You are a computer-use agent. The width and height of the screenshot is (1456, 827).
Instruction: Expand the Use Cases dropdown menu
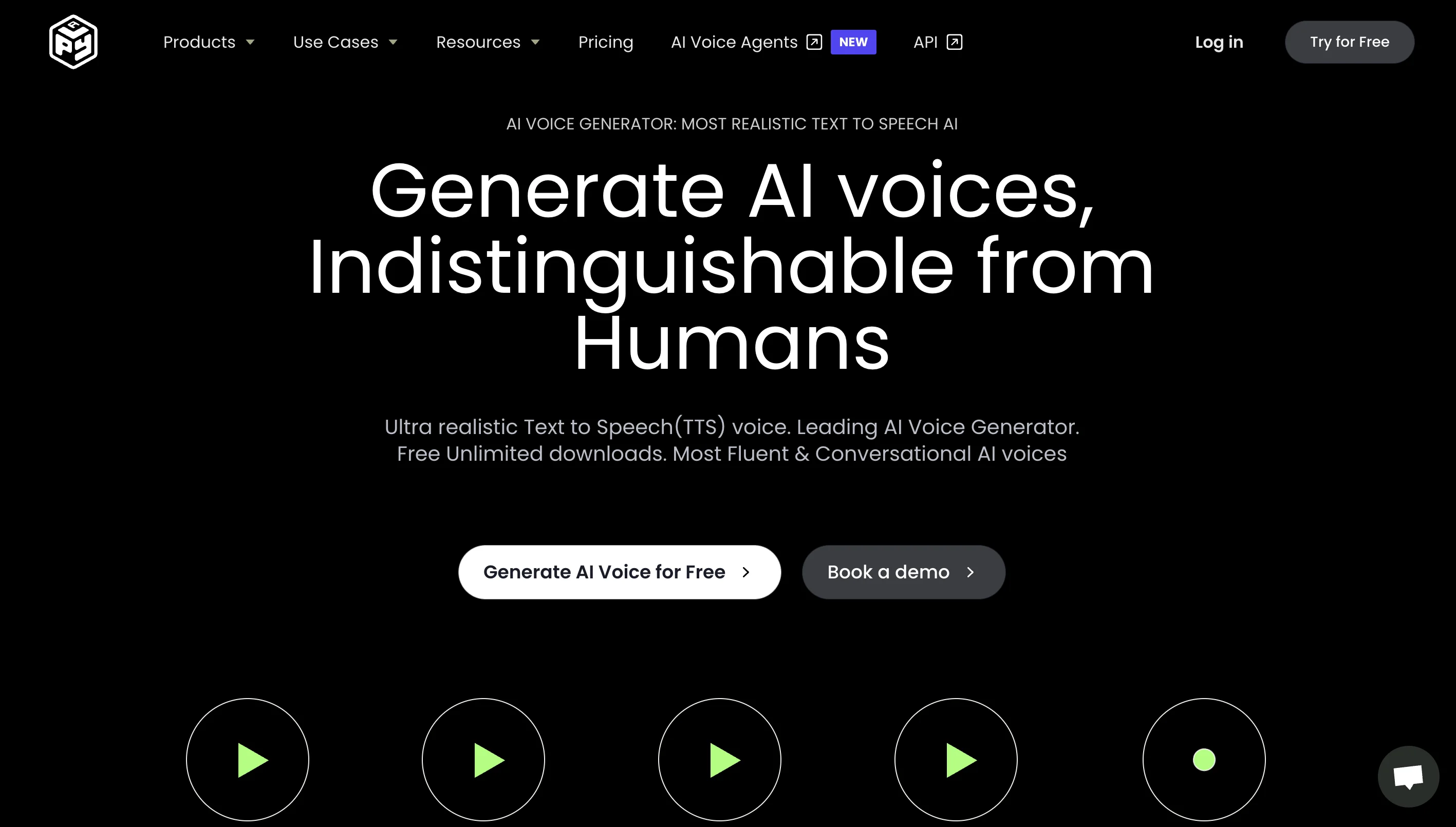[x=343, y=42]
